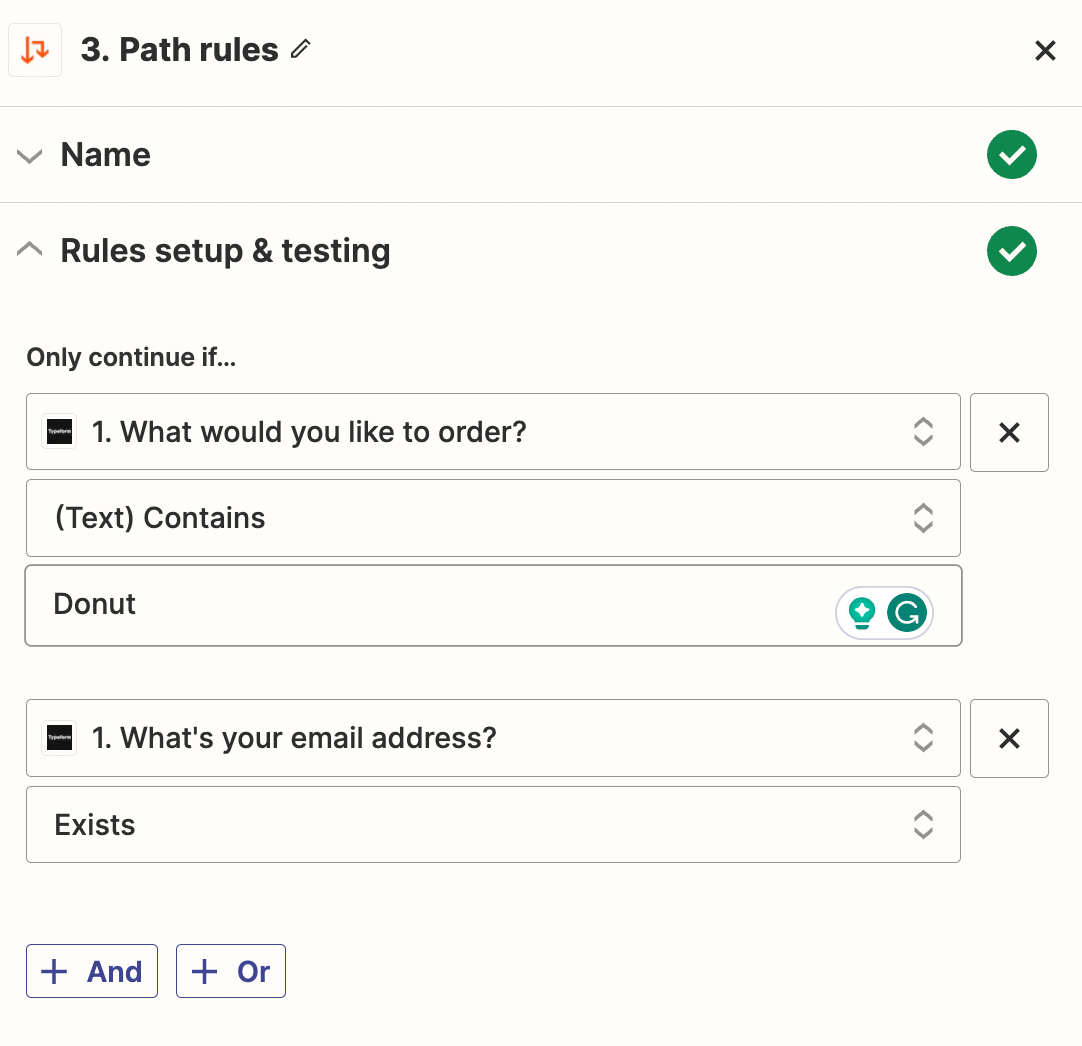The height and width of the screenshot is (1046, 1082).
Task: Click Typeform icon in email address field
Action: point(60,738)
